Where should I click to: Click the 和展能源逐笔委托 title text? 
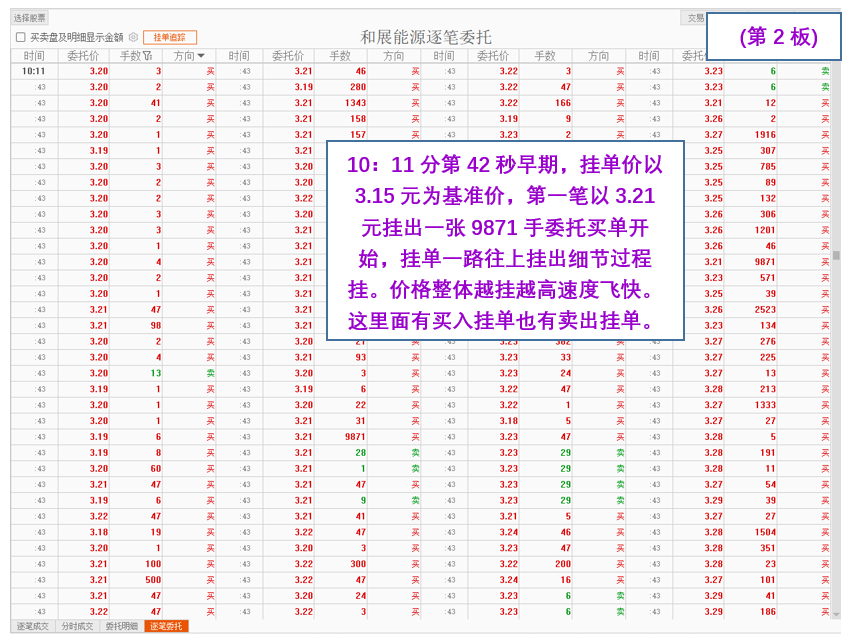(x=426, y=37)
